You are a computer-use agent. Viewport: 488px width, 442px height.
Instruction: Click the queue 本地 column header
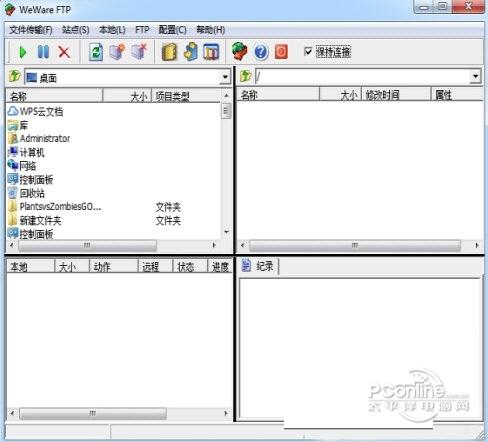click(30, 266)
